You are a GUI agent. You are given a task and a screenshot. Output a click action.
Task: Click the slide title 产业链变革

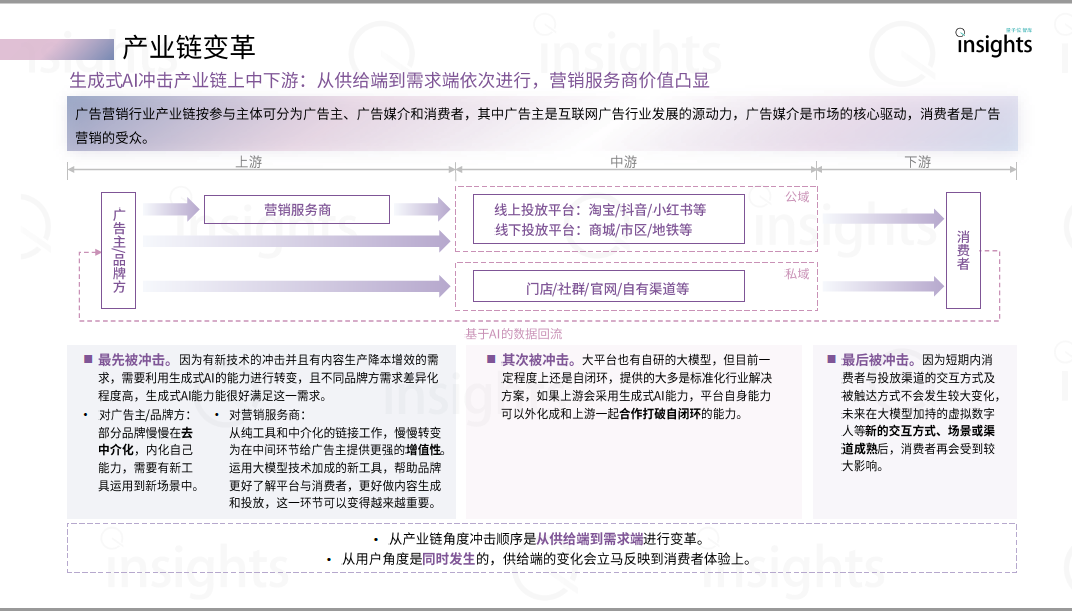(189, 47)
